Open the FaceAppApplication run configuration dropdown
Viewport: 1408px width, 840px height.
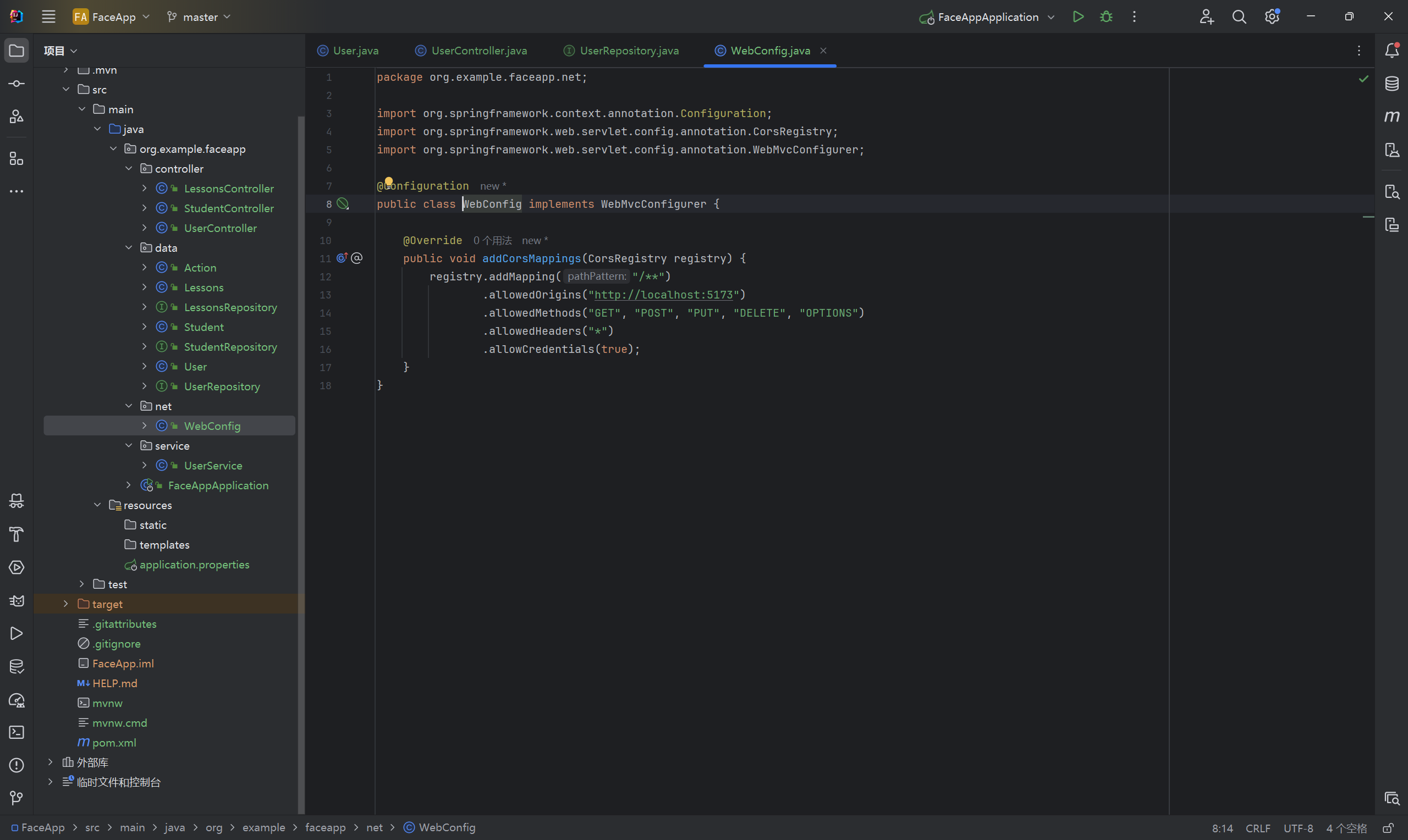click(x=987, y=17)
